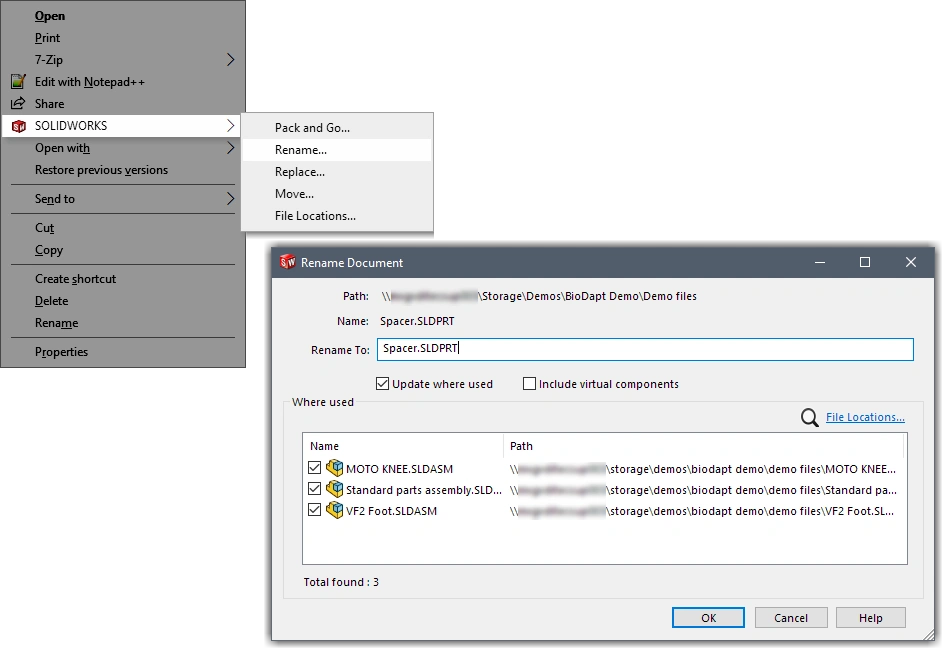This screenshot has height=648, width=942.
Task: Click the assembly icon for MOTO KNEE.SLDASM
Action: click(335, 468)
